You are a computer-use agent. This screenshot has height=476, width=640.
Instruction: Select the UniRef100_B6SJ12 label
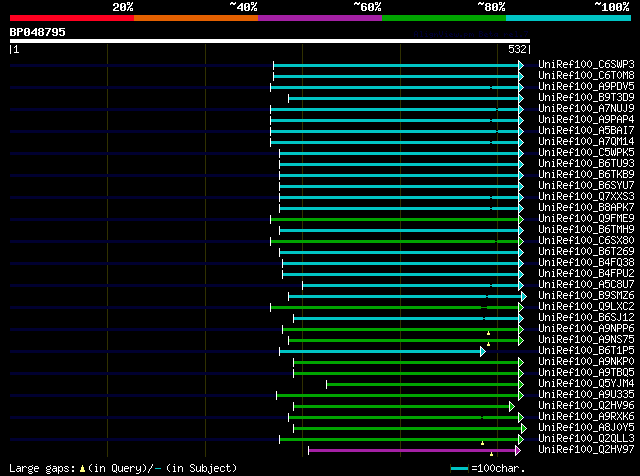coord(586,318)
